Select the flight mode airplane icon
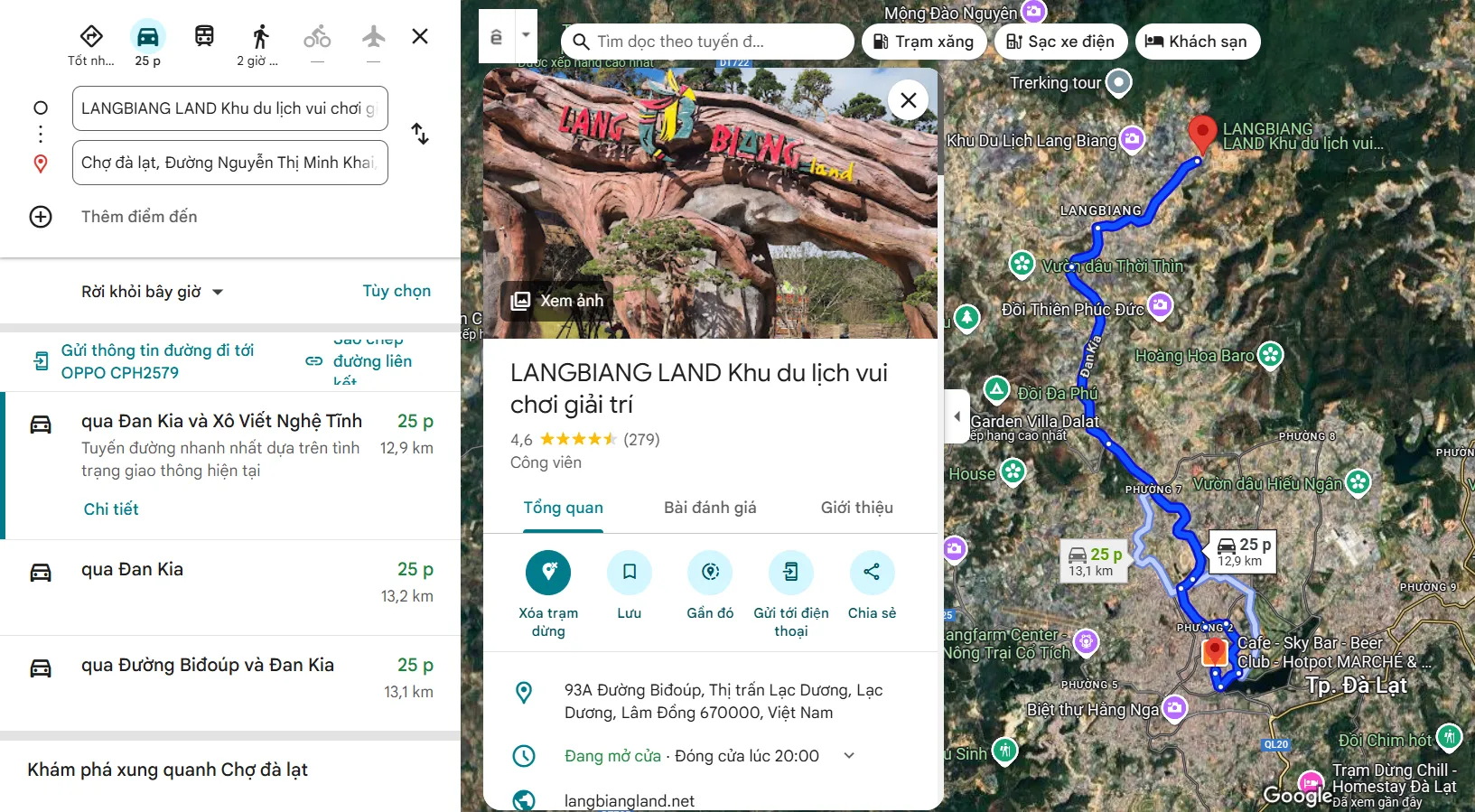 374,36
